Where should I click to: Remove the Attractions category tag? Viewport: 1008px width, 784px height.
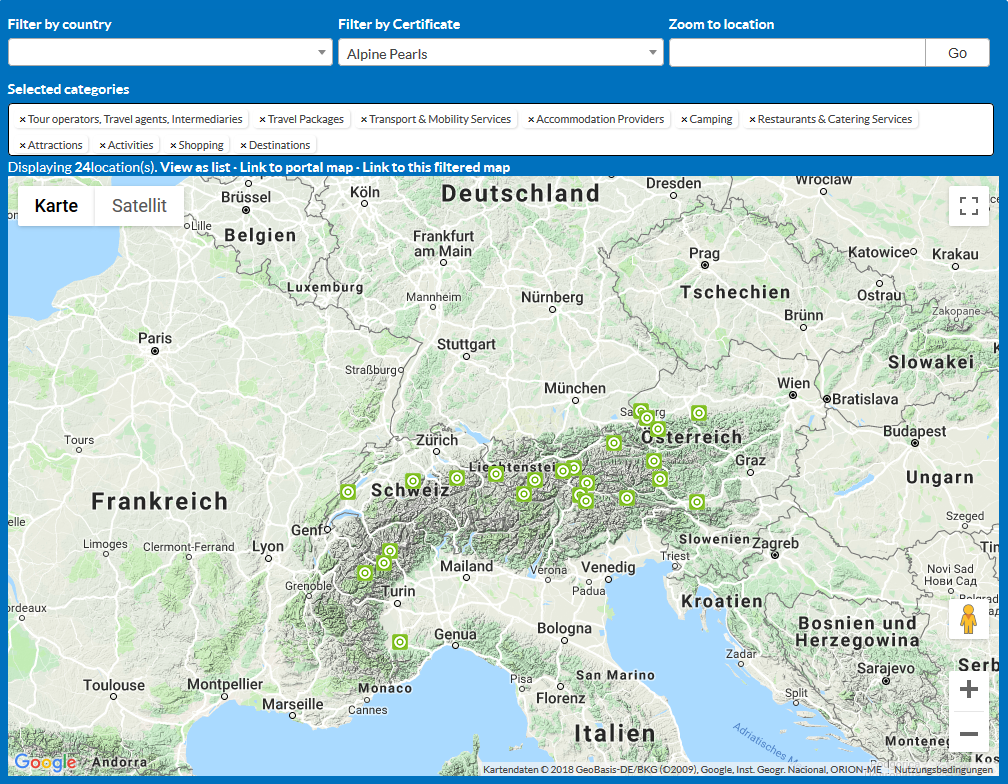click(x=22, y=145)
